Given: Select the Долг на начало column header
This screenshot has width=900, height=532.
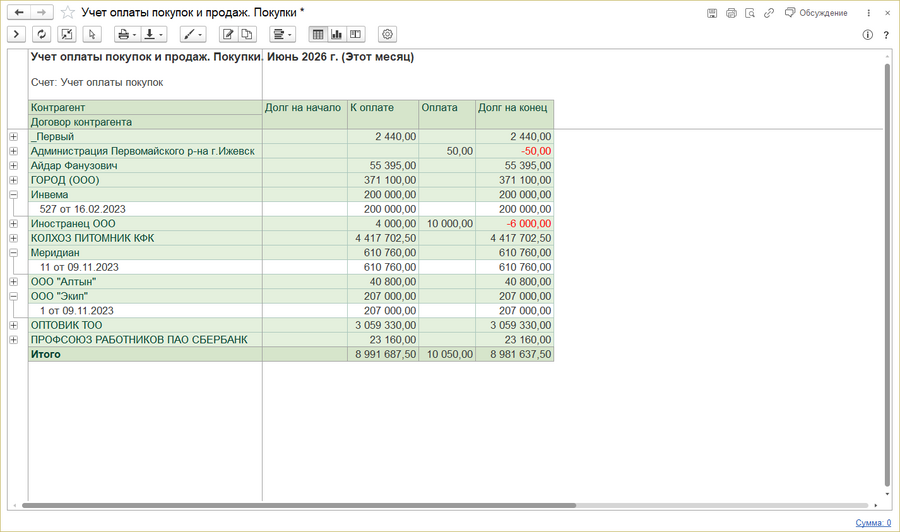Looking at the screenshot, I should pos(305,114).
